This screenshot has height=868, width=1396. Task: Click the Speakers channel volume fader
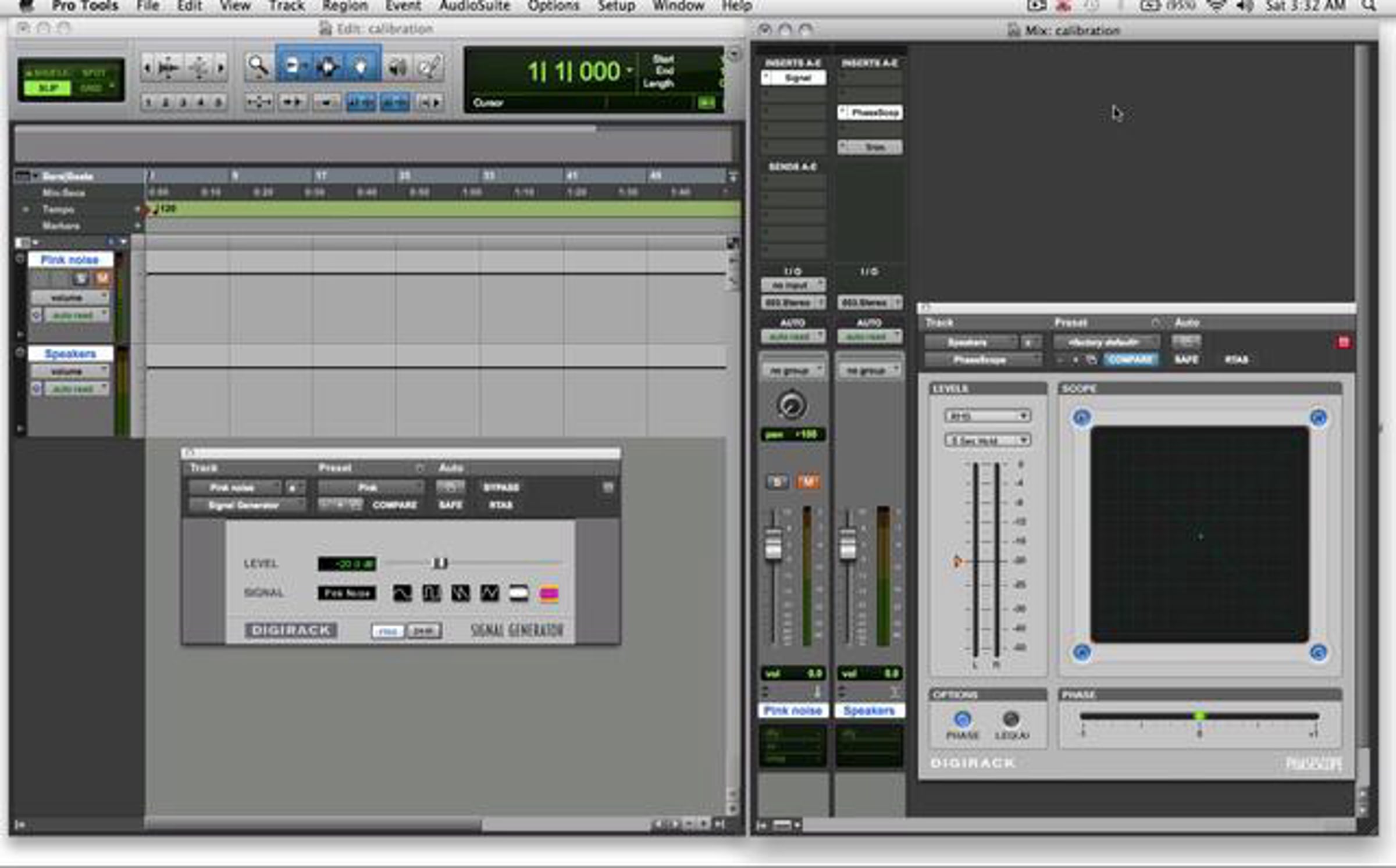tap(847, 545)
